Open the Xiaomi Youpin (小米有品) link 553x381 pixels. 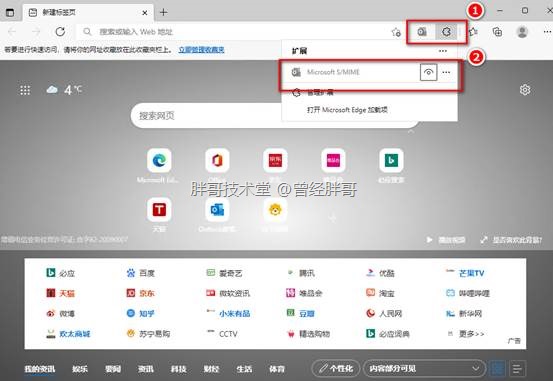coord(229,313)
